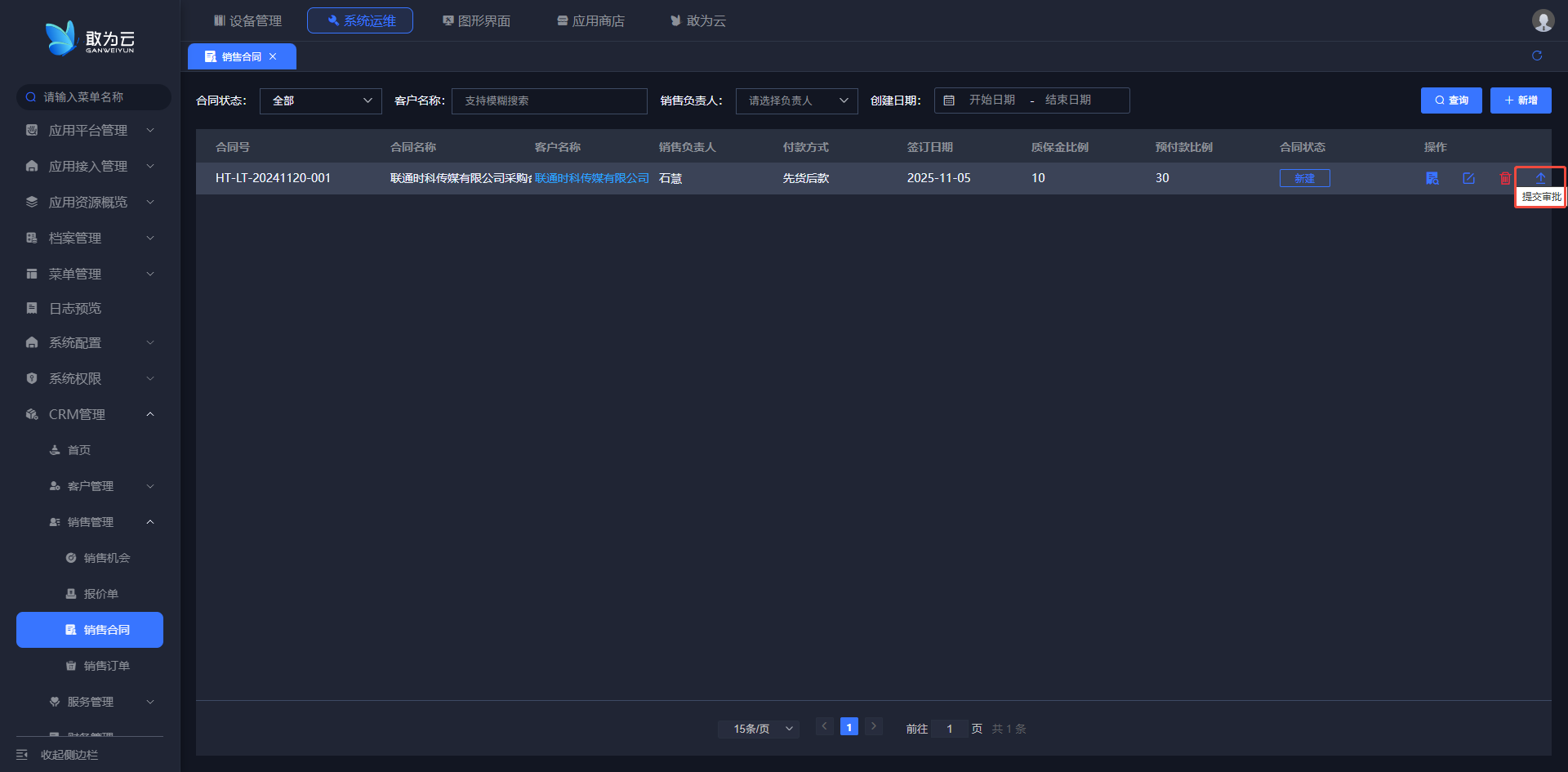
Task: Select 系统运维 in top navigation
Action: pyautogui.click(x=360, y=20)
